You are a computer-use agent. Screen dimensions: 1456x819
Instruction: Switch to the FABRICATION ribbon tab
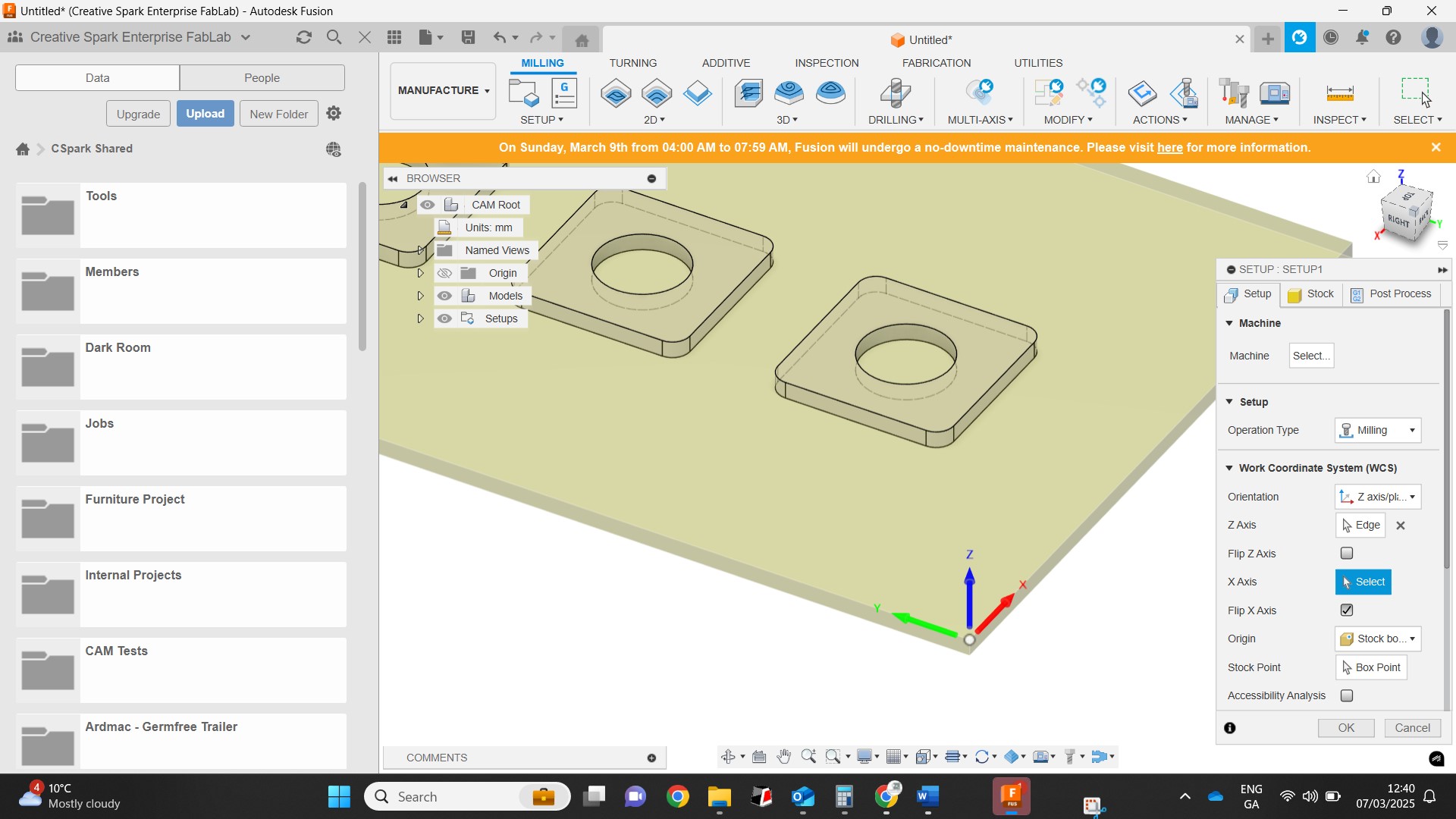pos(937,63)
